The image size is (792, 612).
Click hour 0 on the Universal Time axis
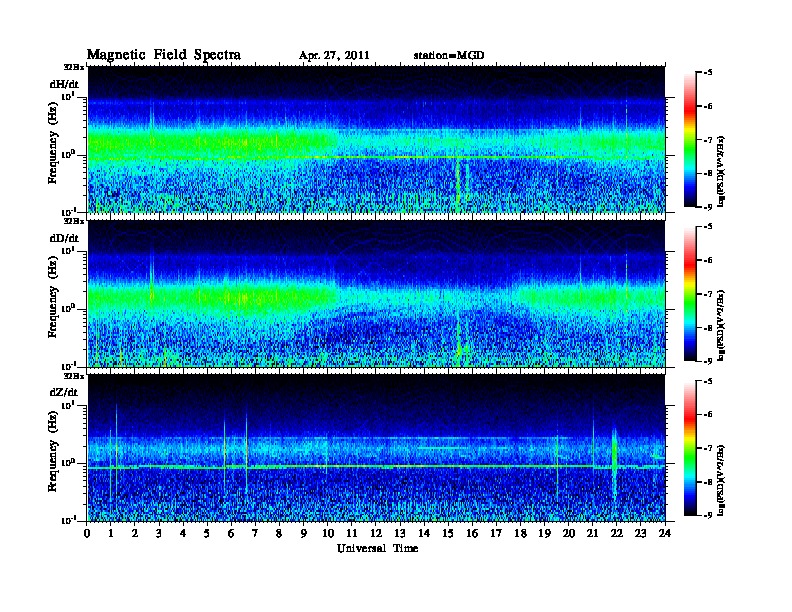click(87, 533)
